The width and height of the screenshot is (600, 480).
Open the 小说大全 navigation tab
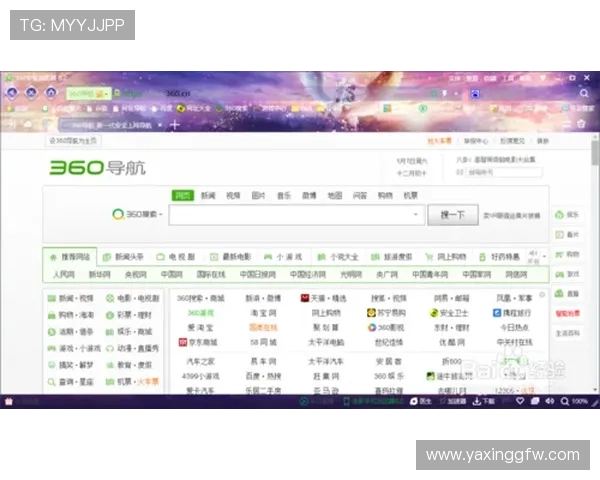pyautogui.click(x=338, y=257)
